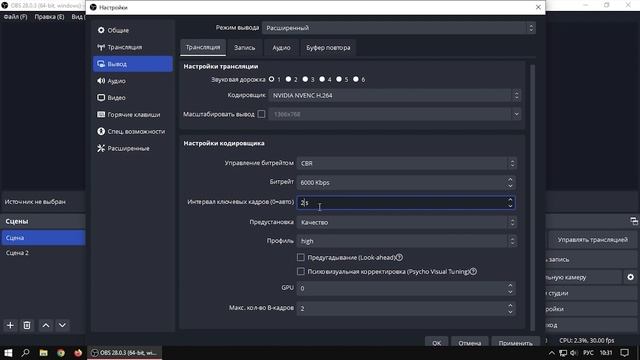640x360 pixels.
Task: Click the 10:31 clock in taskbar
Action: coord(606,353)
